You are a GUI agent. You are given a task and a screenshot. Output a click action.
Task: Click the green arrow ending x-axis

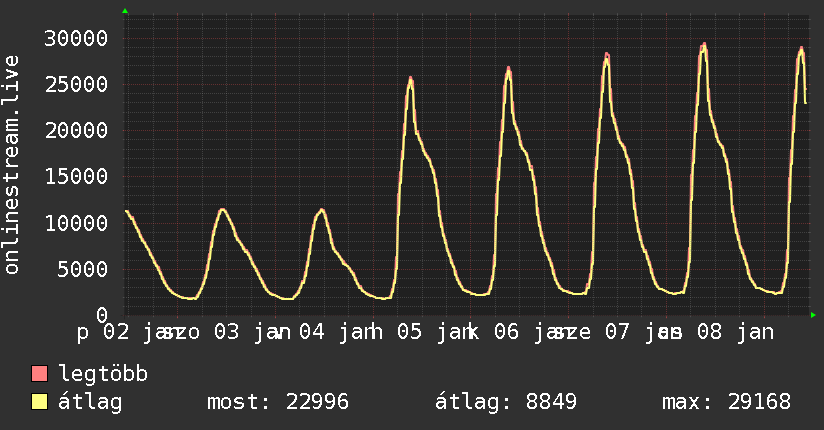[813, 315]
